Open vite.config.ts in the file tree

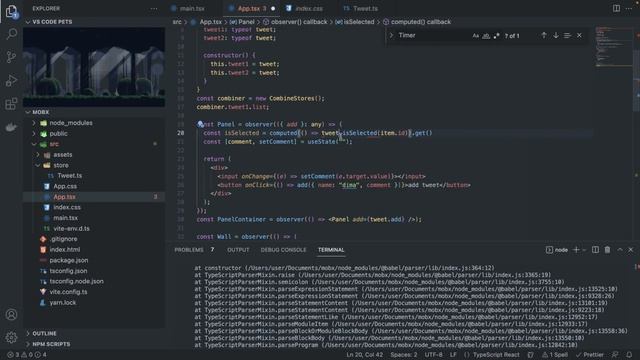68,292
